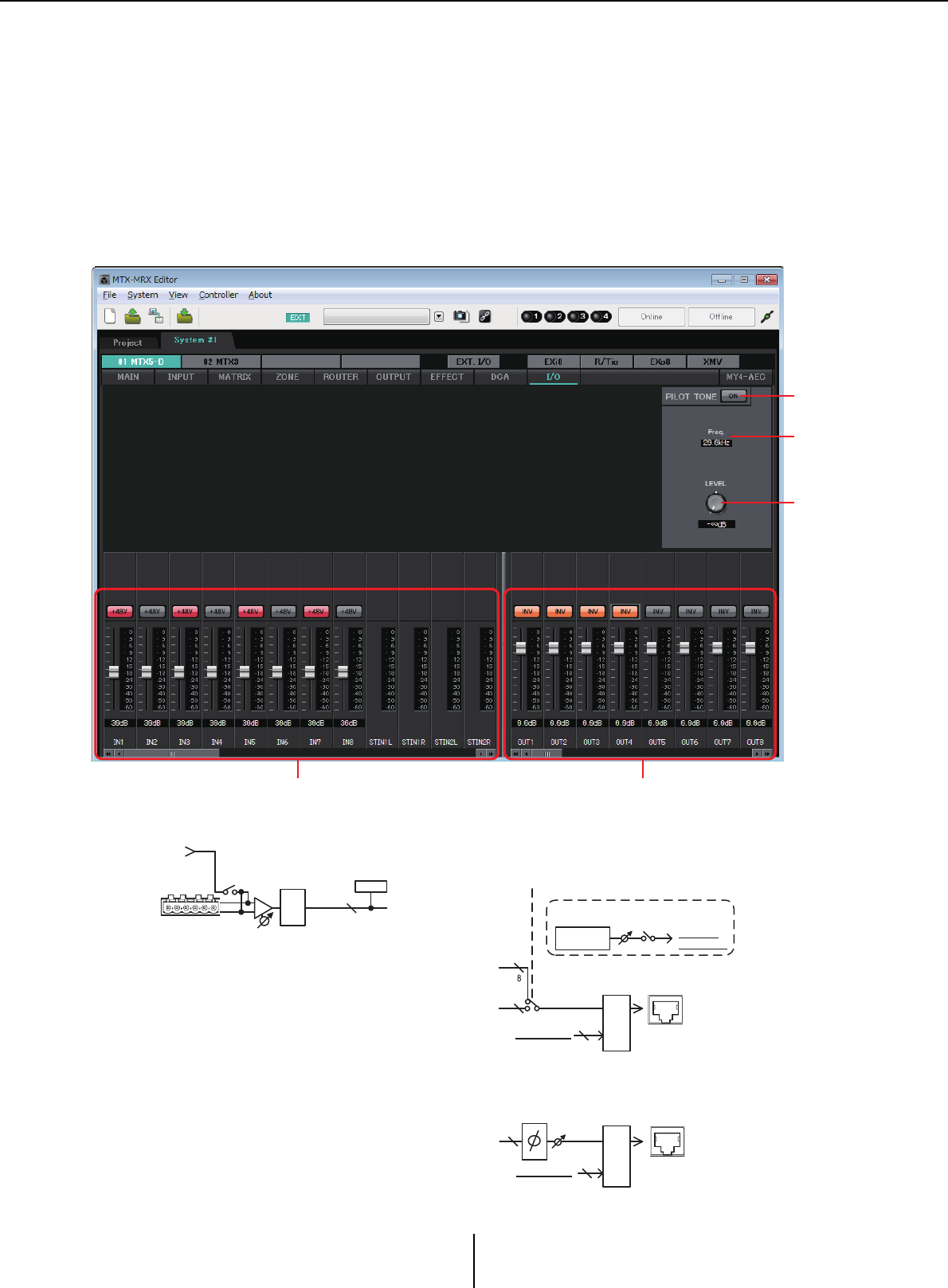Open the MY4-AEC tab
Viewport: 948px width, 1288px height.
point(746,377)
